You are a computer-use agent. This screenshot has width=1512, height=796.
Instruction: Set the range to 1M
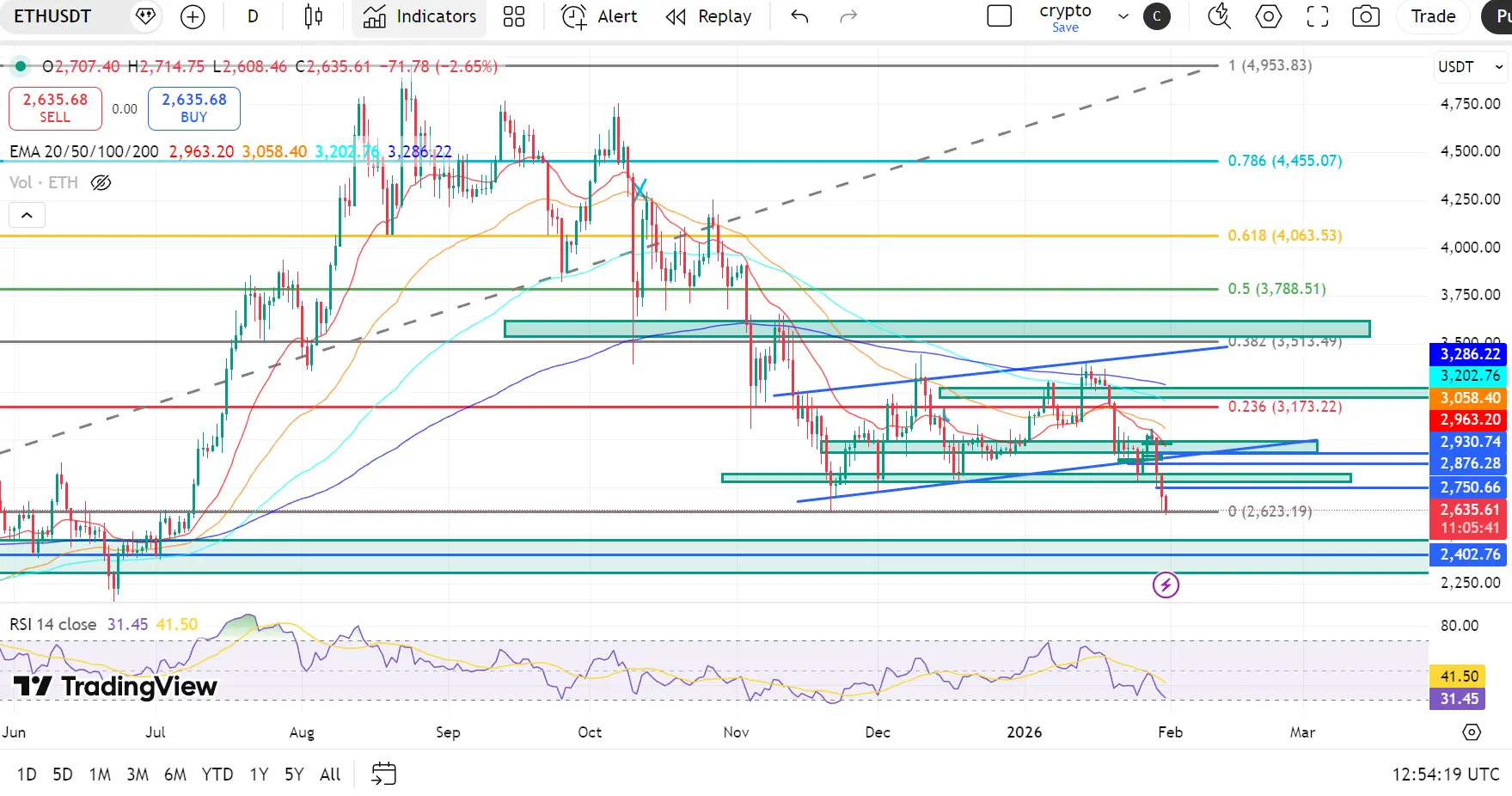pos(100,775)
